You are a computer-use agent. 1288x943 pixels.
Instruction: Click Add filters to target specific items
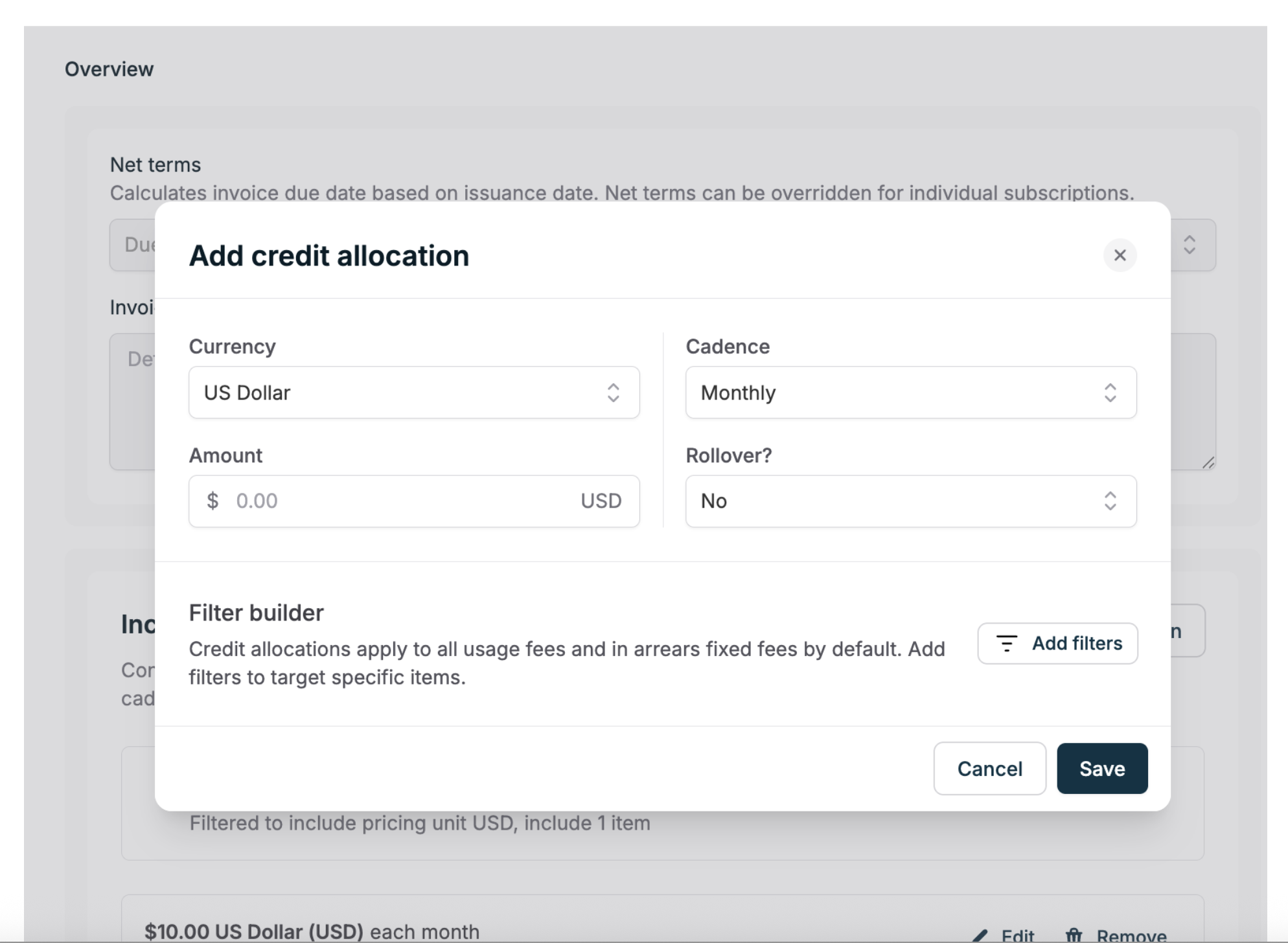pos(1057,643)
